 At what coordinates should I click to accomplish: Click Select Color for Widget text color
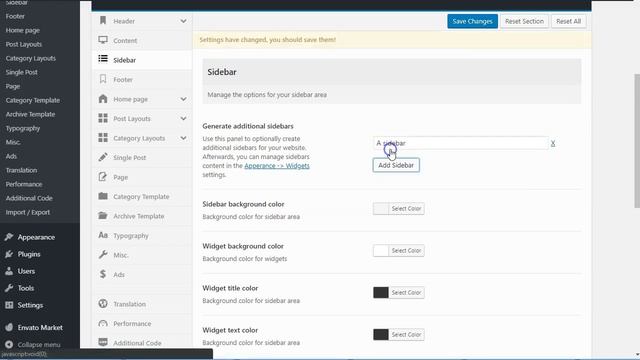tap(406, 335)
